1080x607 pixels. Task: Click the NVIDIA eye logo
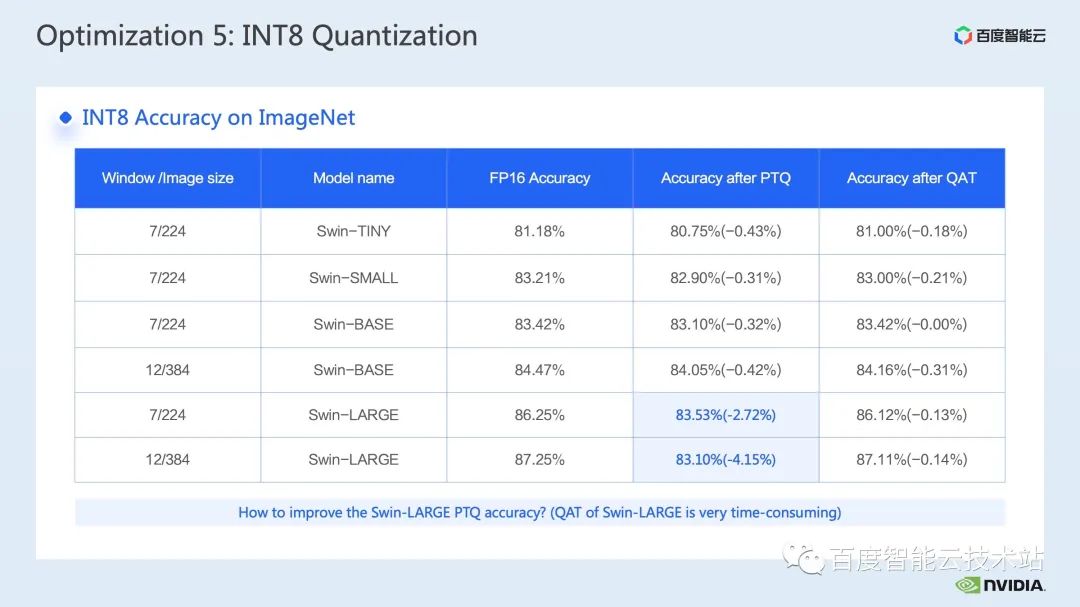tap(966, 585)
